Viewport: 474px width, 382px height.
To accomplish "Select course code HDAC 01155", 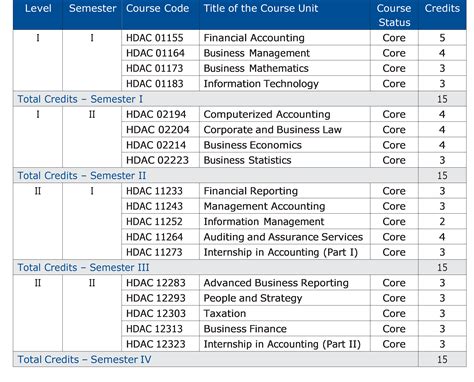I will tap(155, 38).
